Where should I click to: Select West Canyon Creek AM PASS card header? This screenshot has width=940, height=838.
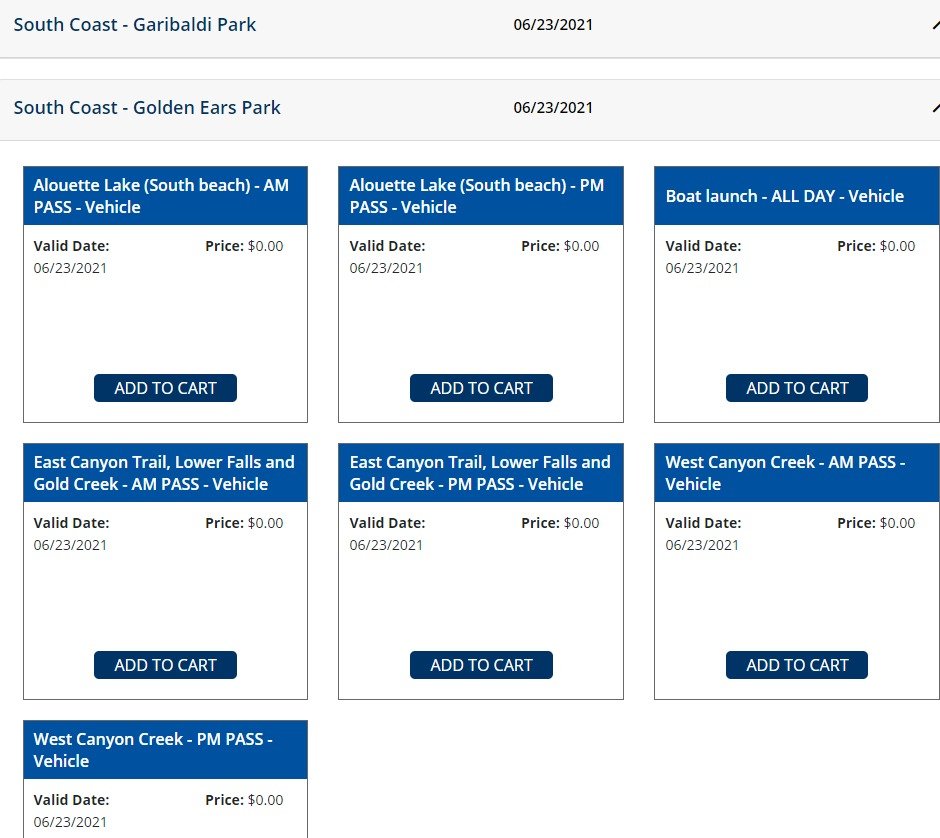coord(797,473)
